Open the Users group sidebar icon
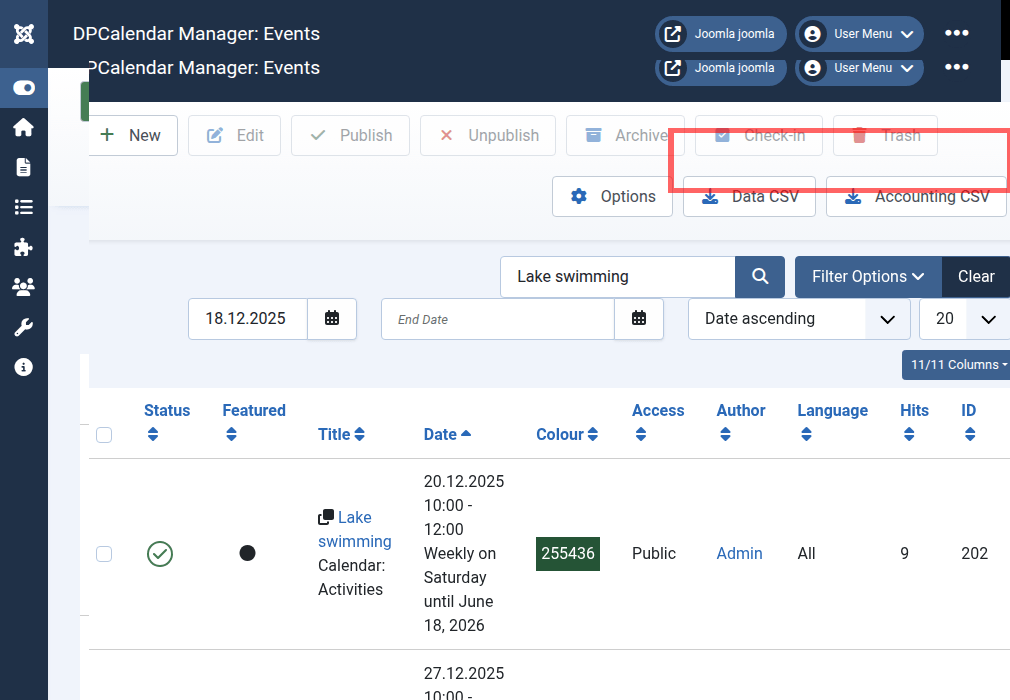Viewport: 1010px width, 700px height. pos(24,287)
